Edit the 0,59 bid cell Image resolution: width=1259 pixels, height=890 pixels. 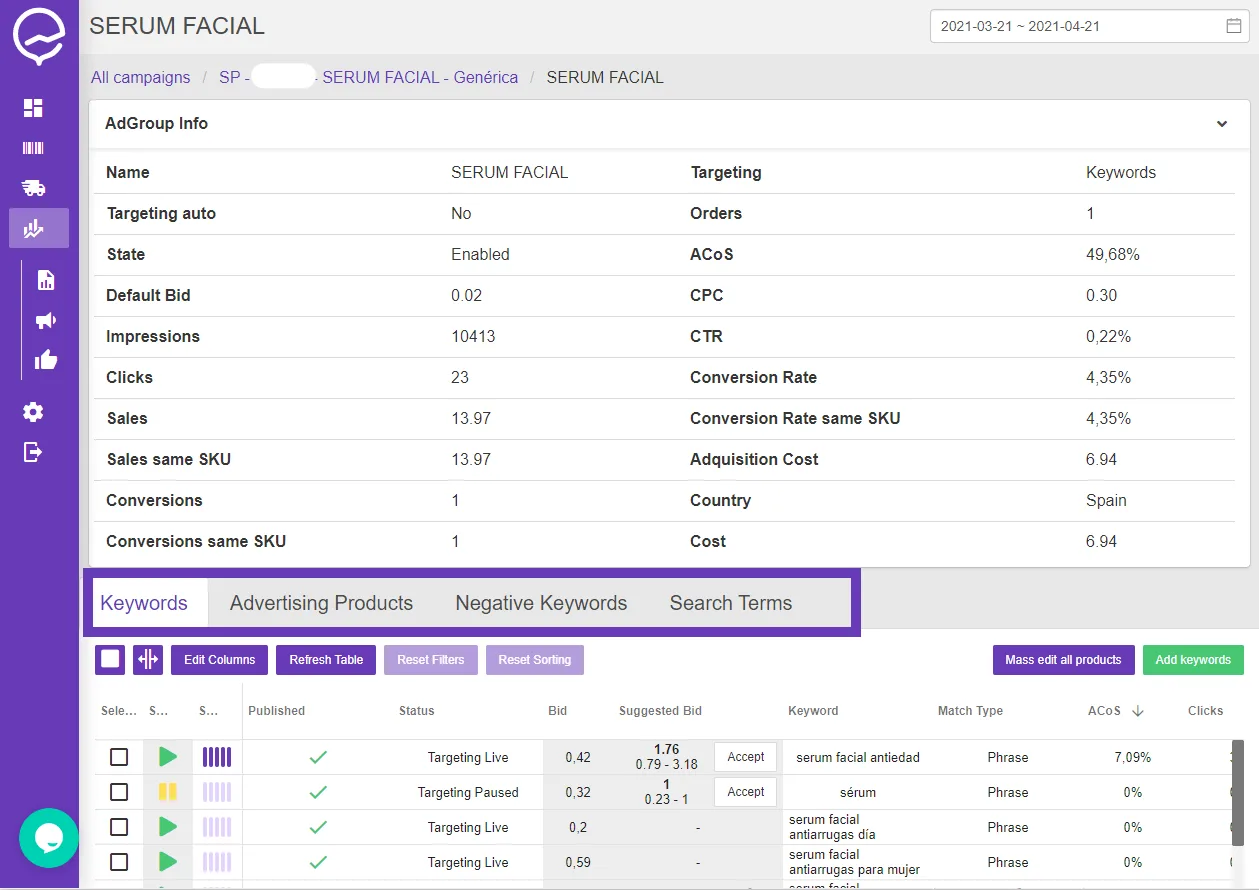(x=578, y=862)
